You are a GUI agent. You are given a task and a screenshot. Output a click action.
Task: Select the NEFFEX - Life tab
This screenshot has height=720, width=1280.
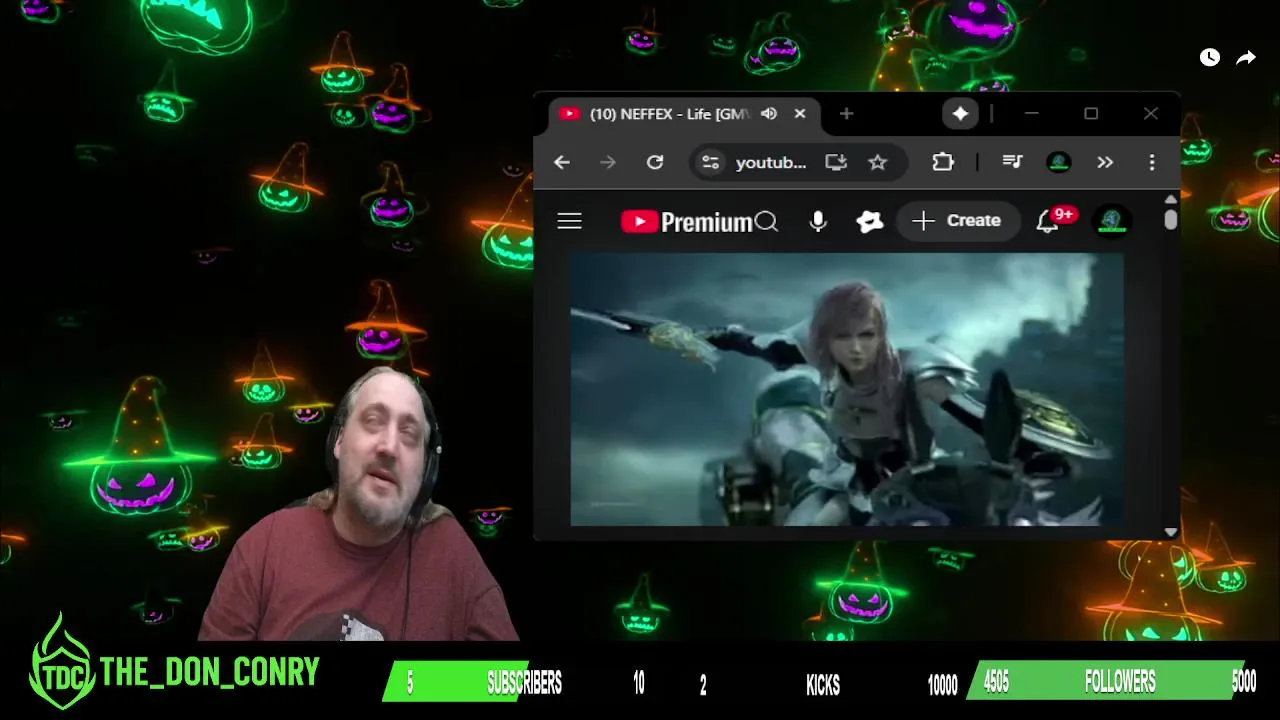pyautogui.click(x=684, y=114)
